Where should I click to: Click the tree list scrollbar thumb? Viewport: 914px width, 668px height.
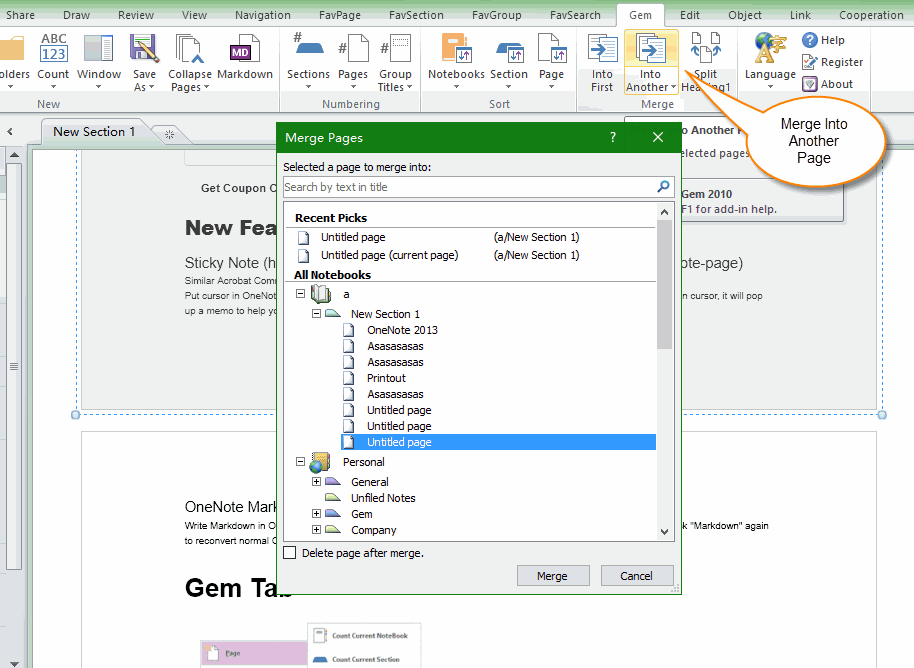click(x=664, y=284)
